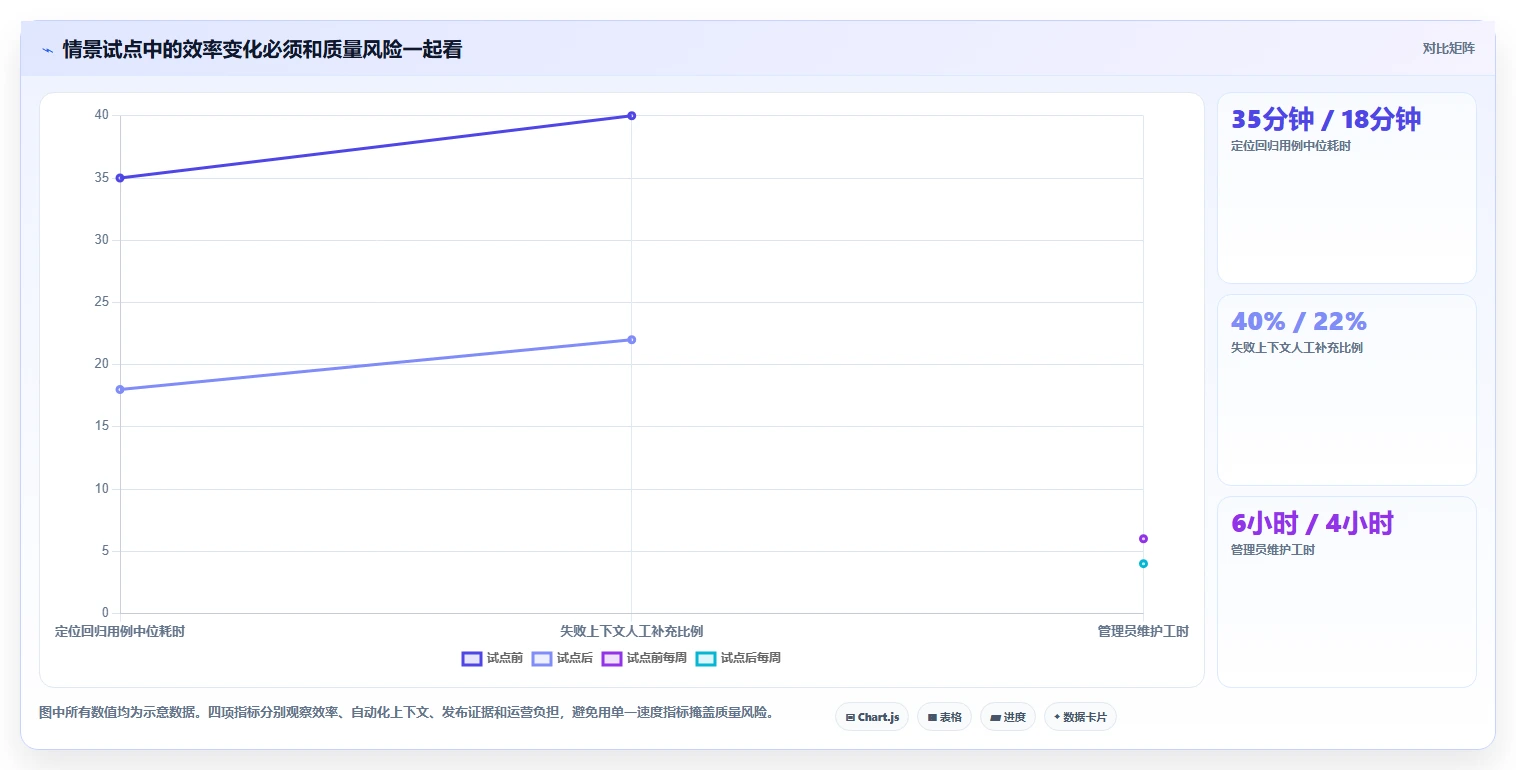Click the x-axis label 失败上下文人工补充比例
This screenshot has width=1516, height=770.
[631, 632]
